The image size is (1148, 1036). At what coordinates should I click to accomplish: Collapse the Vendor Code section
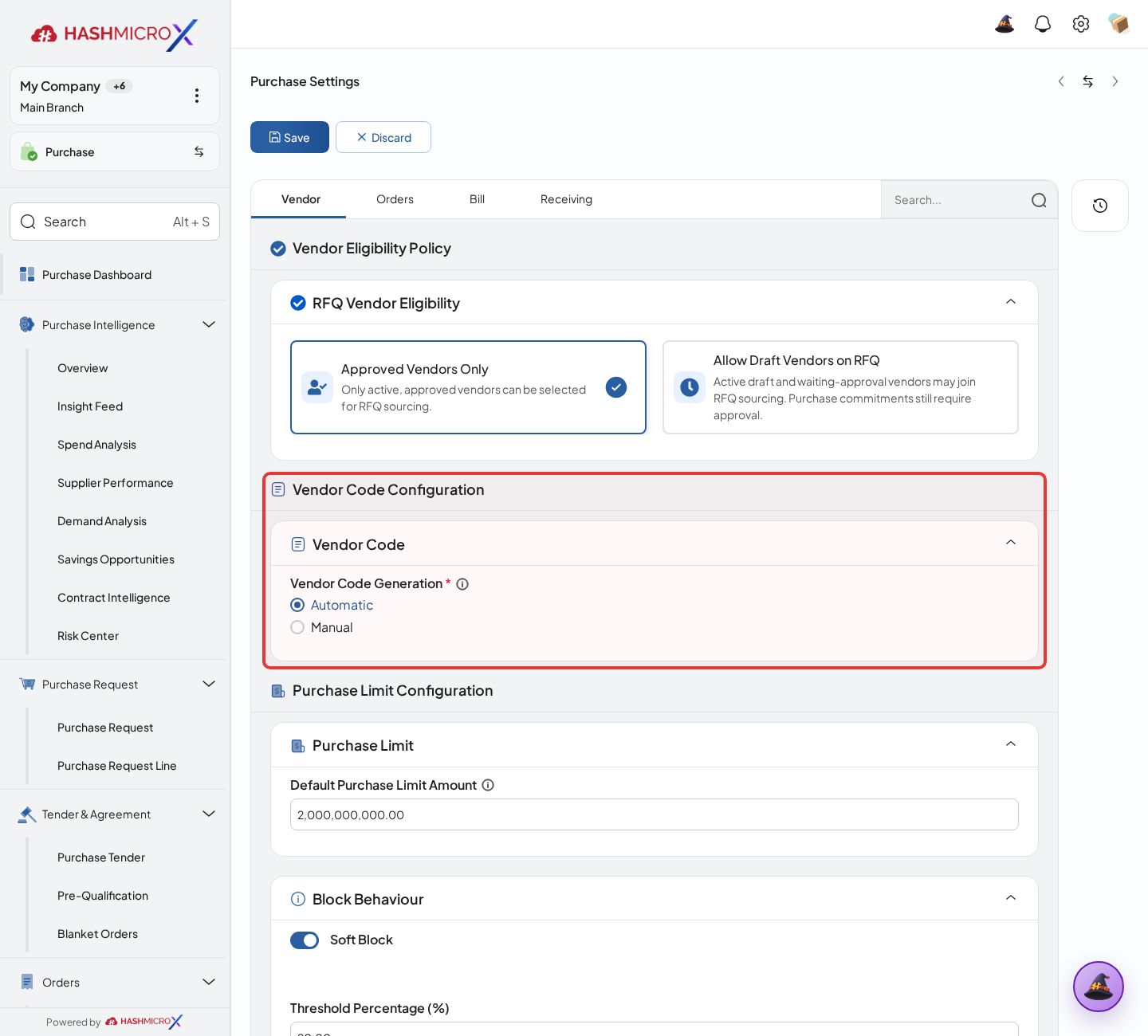1011,543
